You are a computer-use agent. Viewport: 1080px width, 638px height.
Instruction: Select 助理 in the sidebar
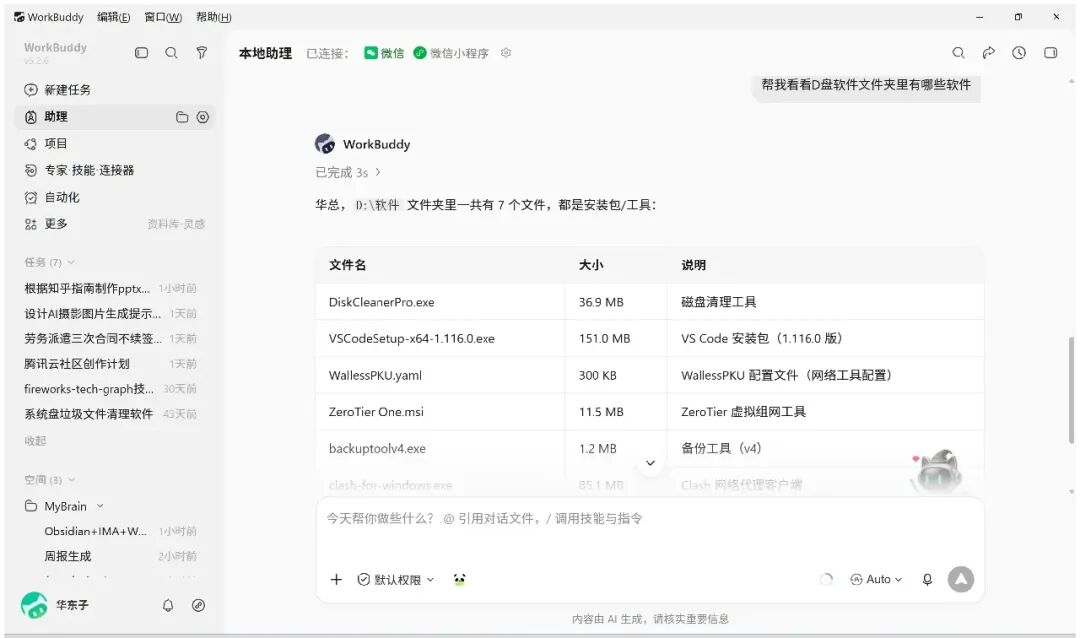(114, 116)
